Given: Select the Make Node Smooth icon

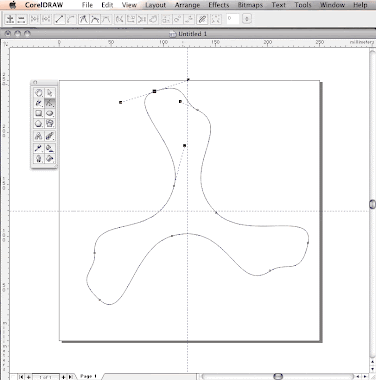Looking at the screenshot, I should pyautogui.click(x=95, y=19).
